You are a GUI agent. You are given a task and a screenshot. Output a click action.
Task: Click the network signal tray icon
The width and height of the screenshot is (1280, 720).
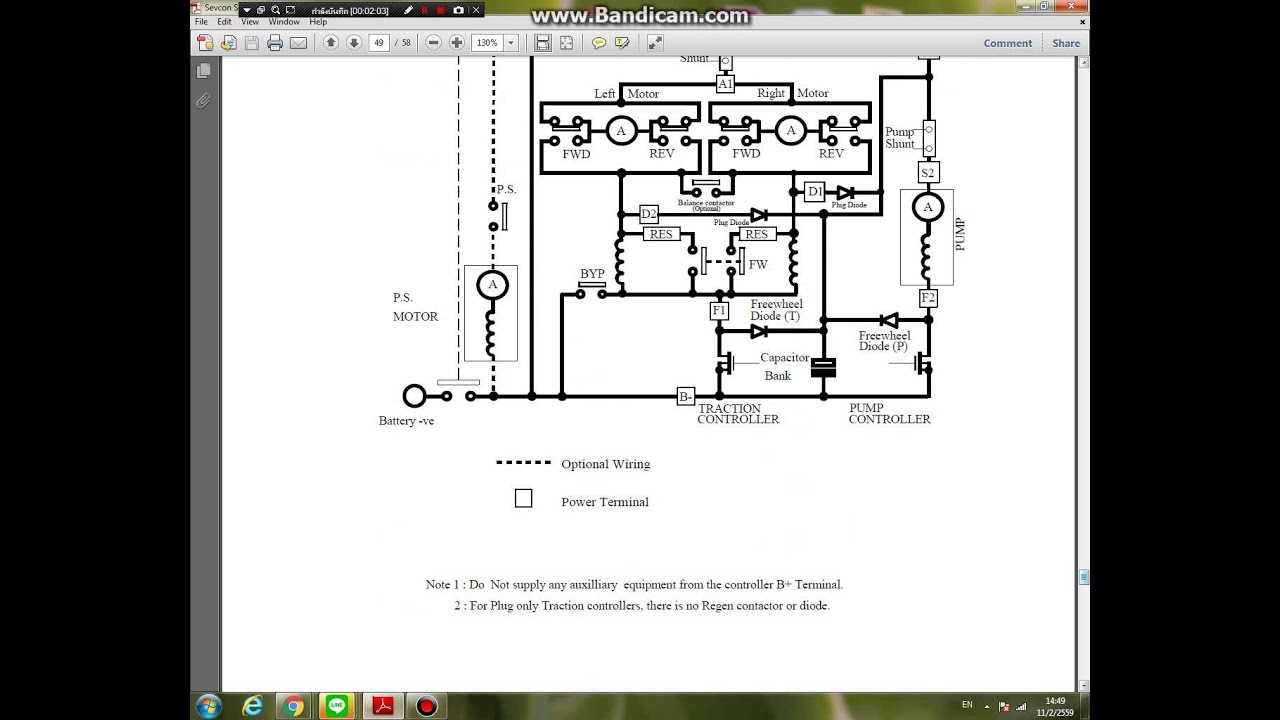(1019, 706)
